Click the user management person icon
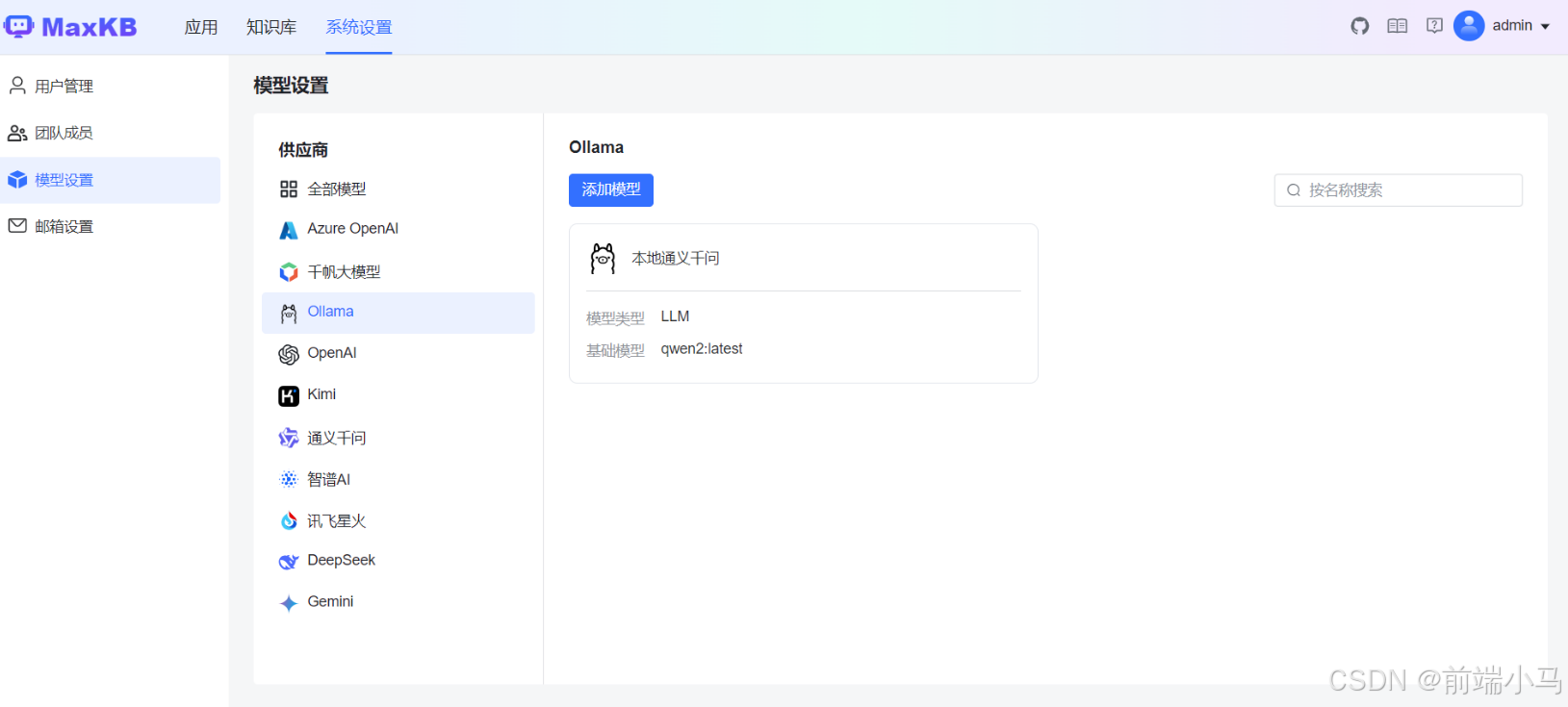This screenshot has width=1568, height=707. (x=17, y=86)
